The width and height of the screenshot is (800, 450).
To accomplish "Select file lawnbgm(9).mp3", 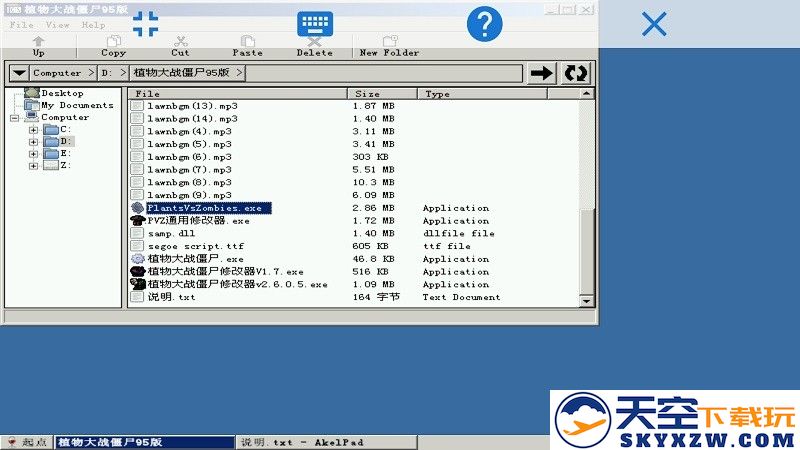I will point(189,195).
